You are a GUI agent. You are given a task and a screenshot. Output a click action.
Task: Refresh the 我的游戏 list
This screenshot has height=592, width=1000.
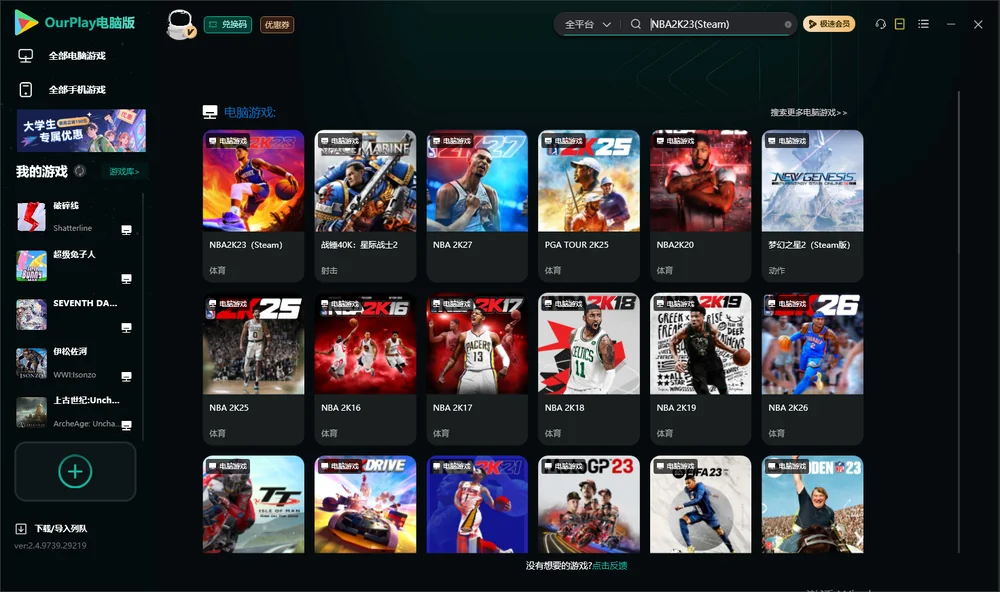click(x=80, y=171)
